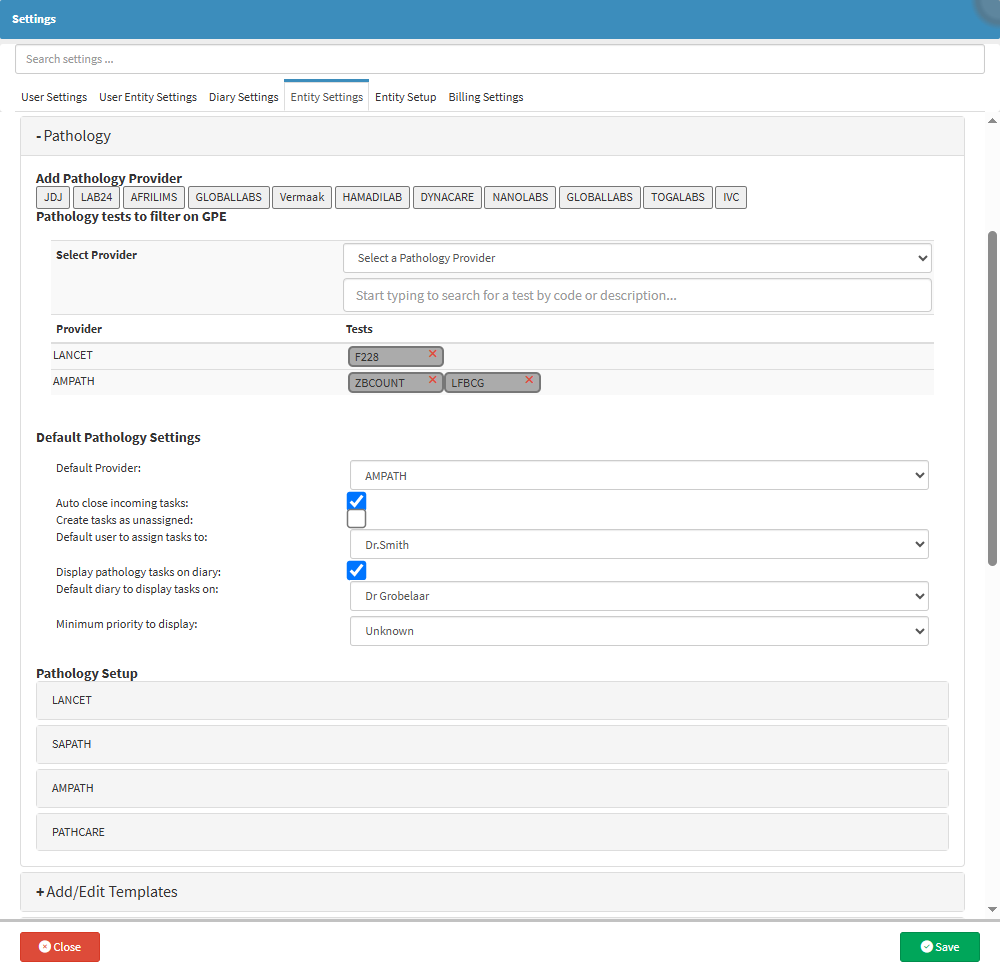Enable Create tasks as unassigned
1000x972 pixels.
357,519
